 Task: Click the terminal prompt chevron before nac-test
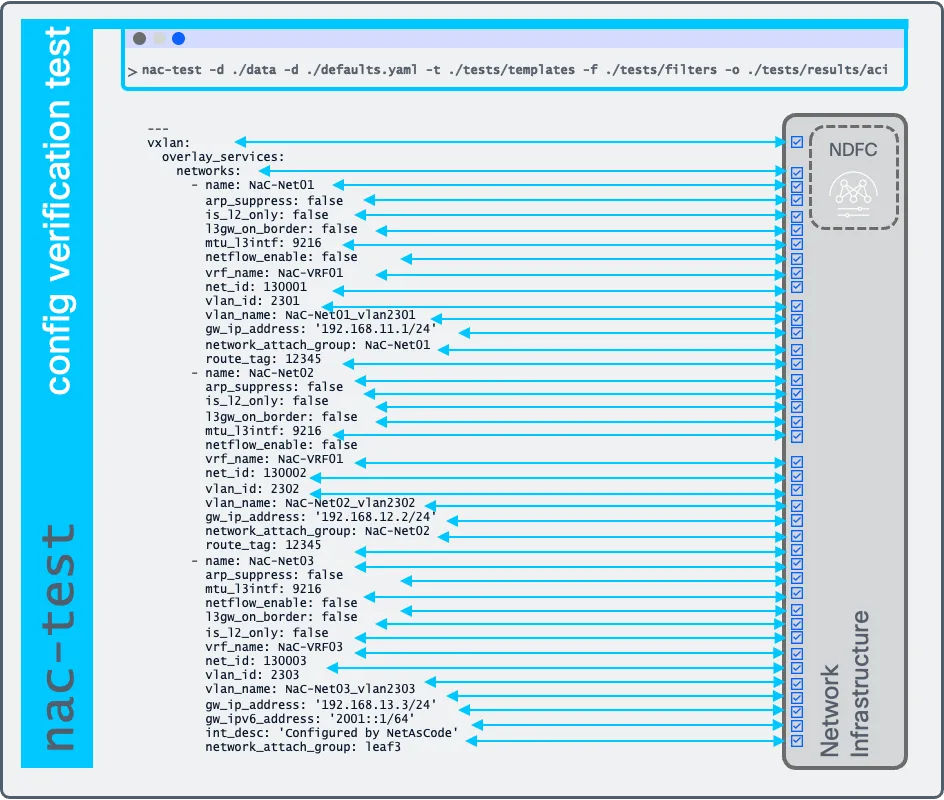(132, 72)
